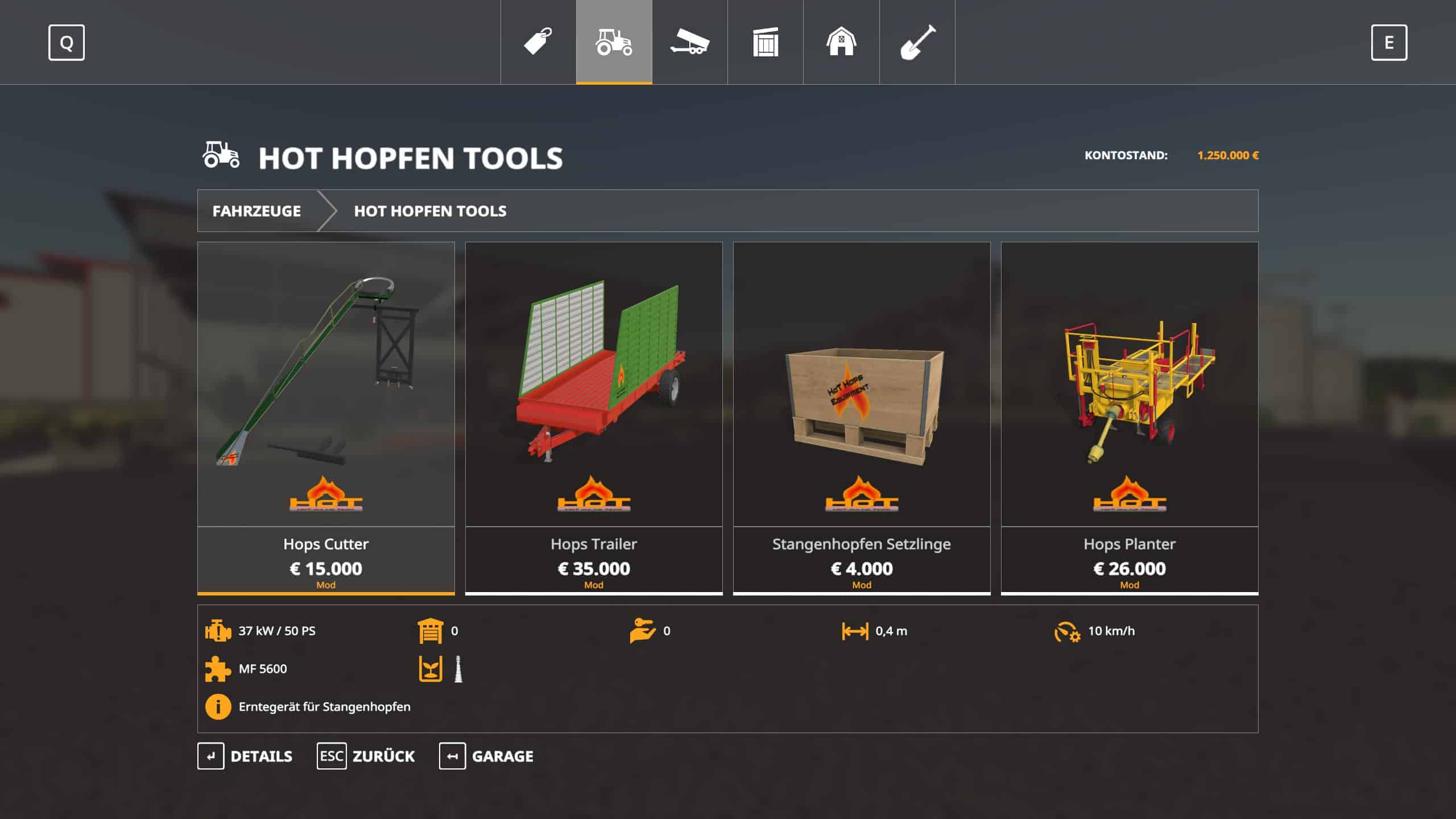Click HOT HOPFEN TOOLS breadcrumb
This screenshot has width=1456, height=819.
point(430,211)
